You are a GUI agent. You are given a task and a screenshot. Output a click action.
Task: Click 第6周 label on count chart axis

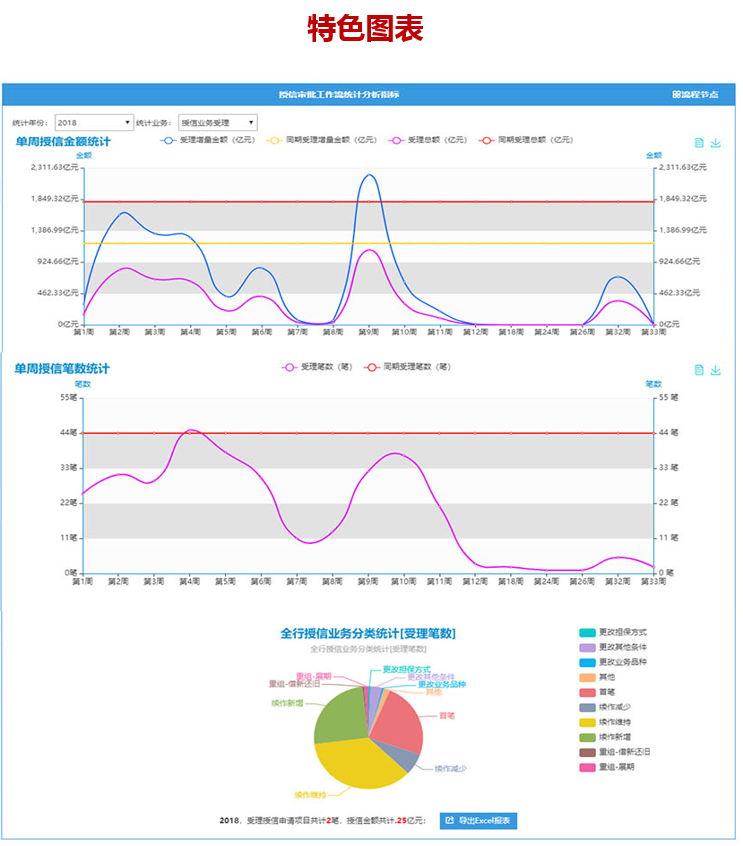click(261, 582)
